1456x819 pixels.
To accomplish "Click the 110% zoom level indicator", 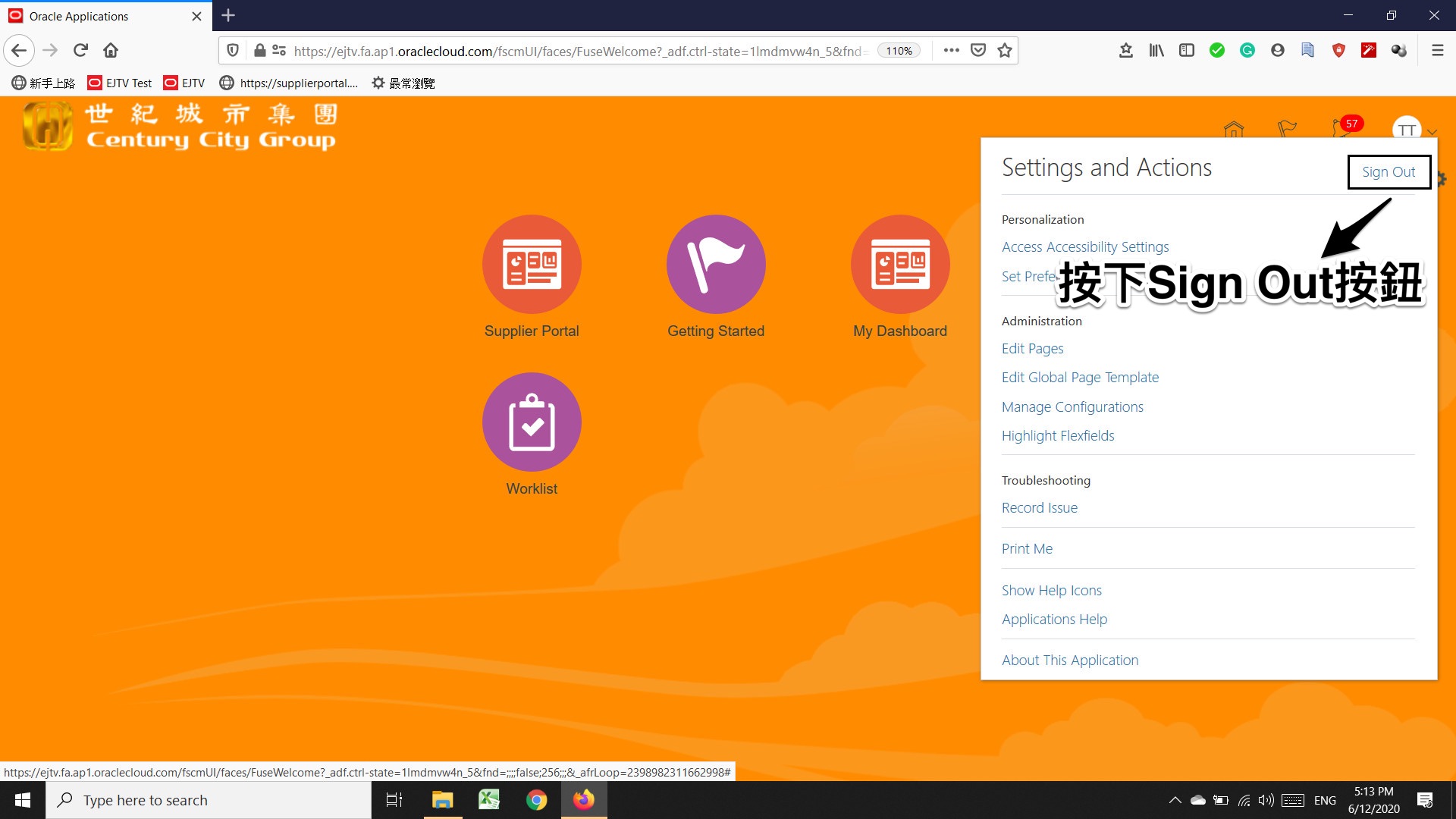I will (x=899, y=51).
